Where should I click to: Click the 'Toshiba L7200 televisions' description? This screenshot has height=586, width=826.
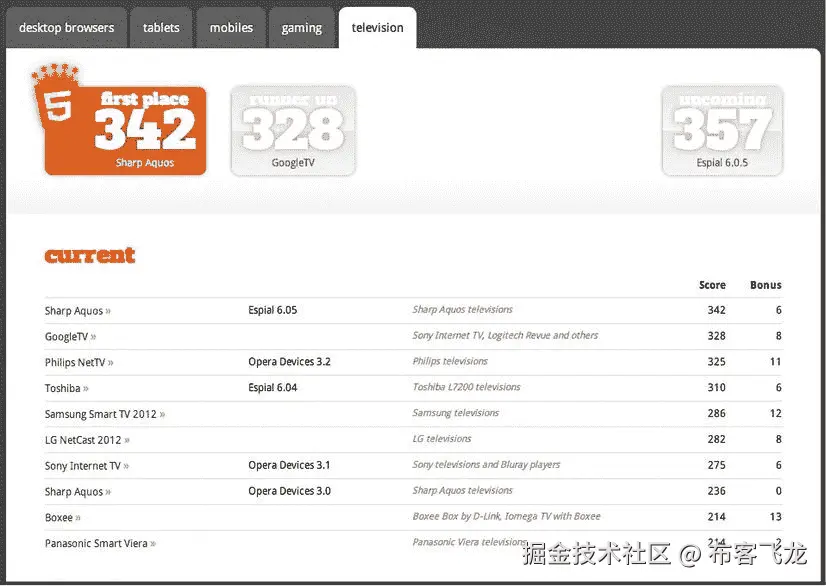466,387
